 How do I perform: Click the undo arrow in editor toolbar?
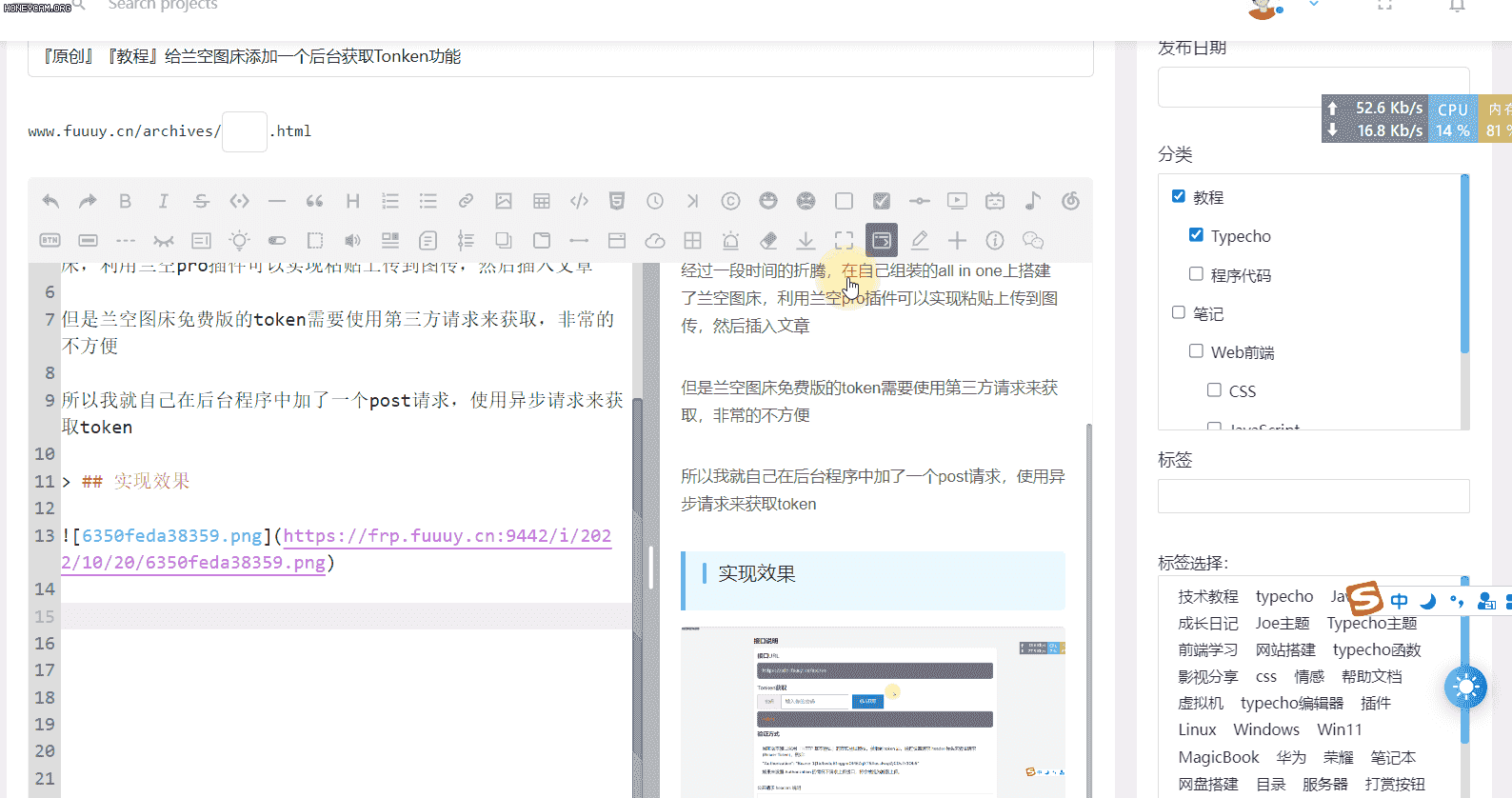[50, 201]
